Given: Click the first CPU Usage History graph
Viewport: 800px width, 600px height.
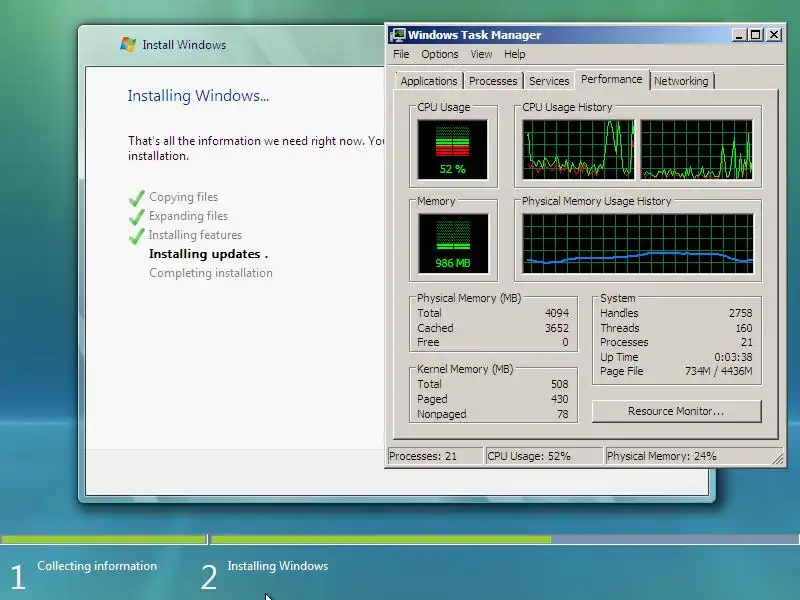Looking at the screenshot, I should [x=579, y=149].
